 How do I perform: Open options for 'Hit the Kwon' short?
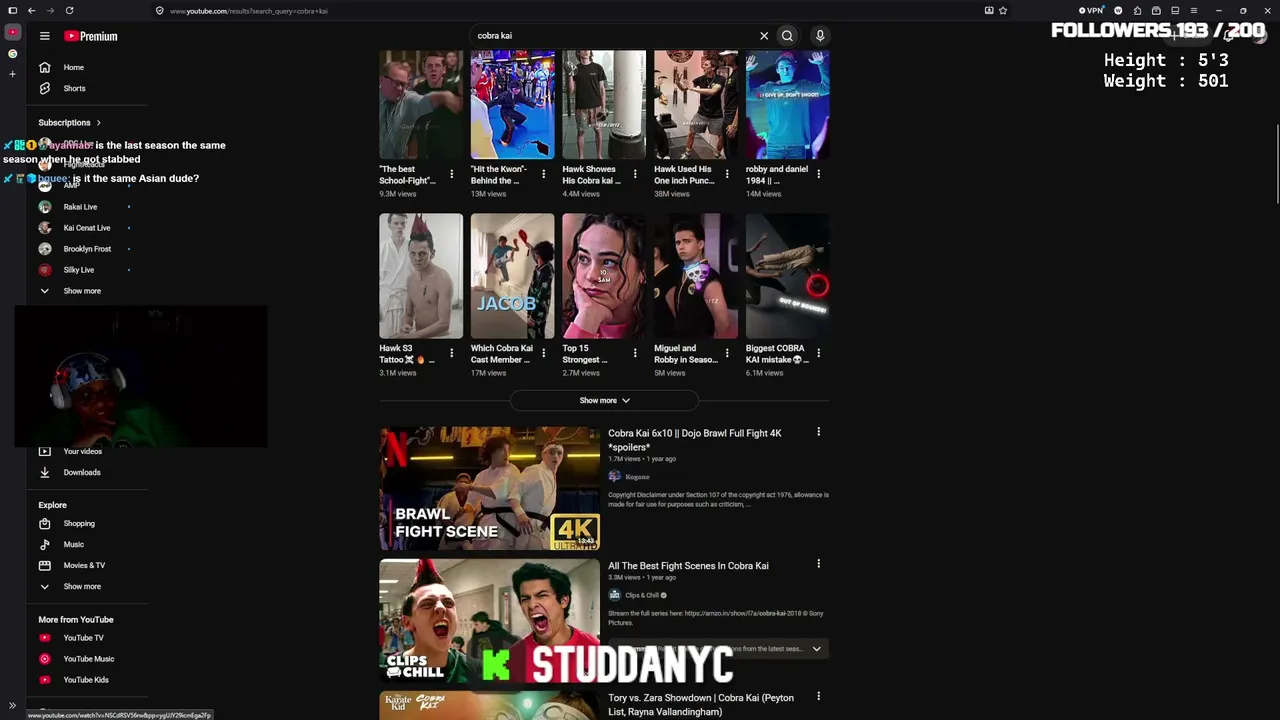coord(543,174)
